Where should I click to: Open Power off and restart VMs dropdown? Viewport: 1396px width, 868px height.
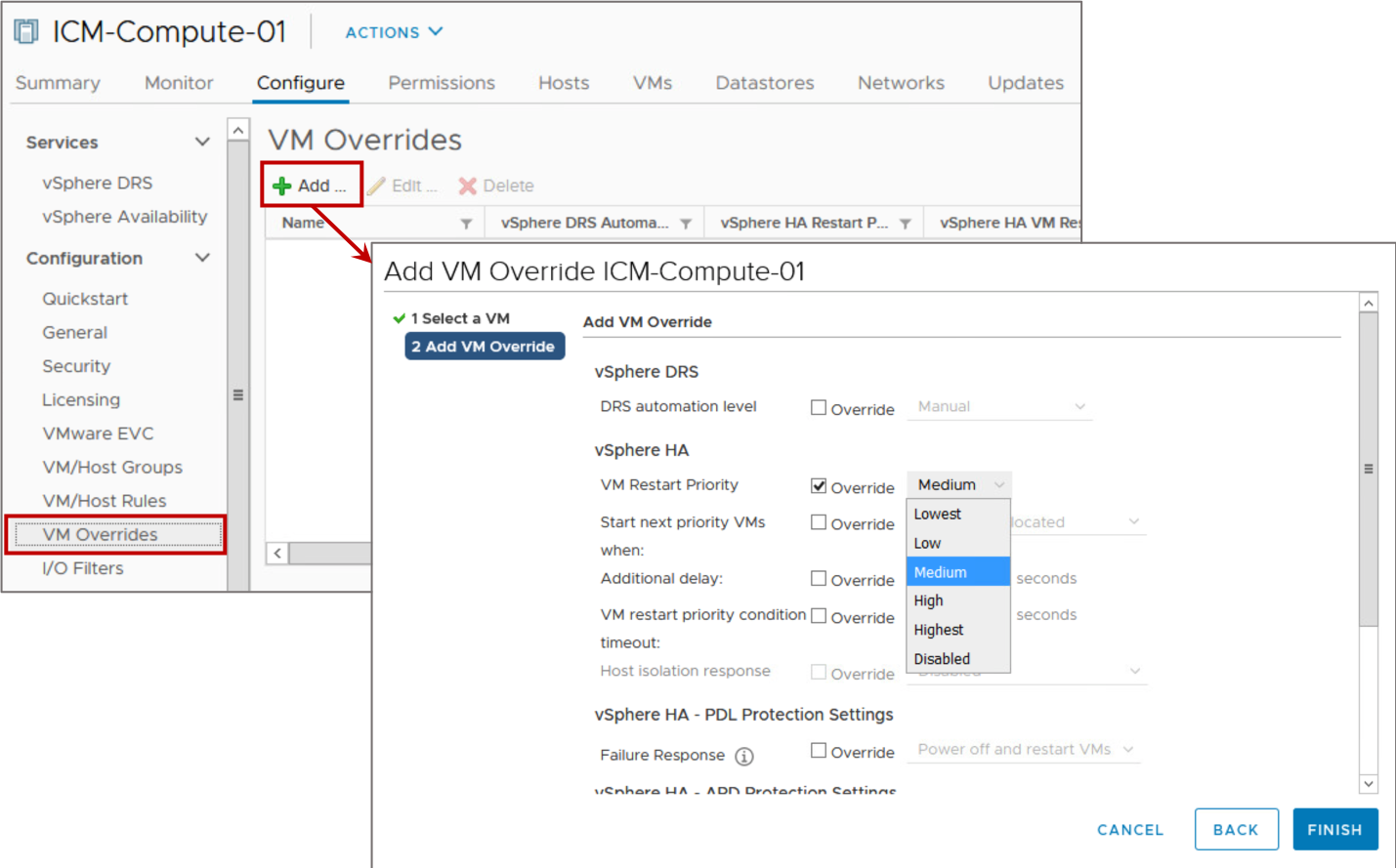[x=1024, y=749]
